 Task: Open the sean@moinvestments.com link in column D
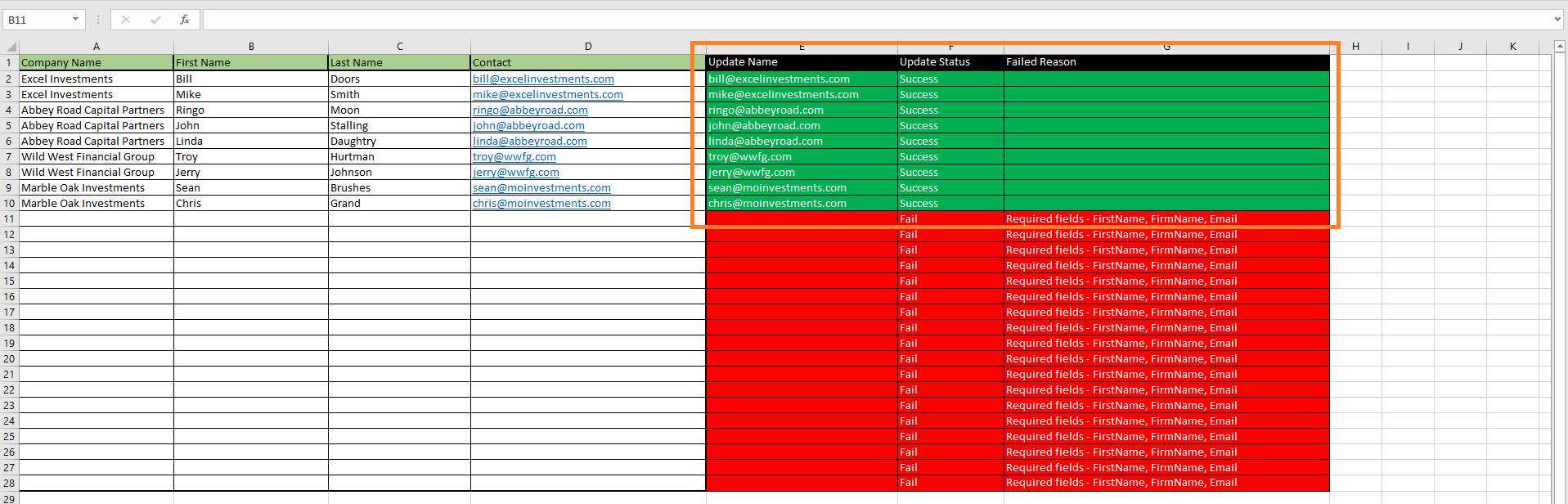[541, 187]
